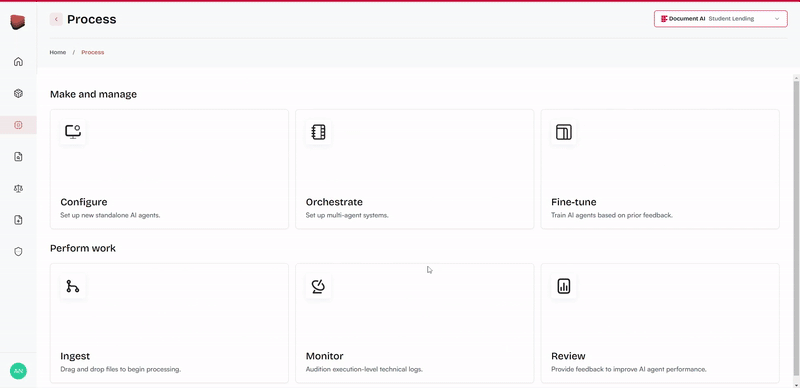The image size is (800, 389).
Task: Open the balance scales sidebar icon
Action: coord(18,188)
